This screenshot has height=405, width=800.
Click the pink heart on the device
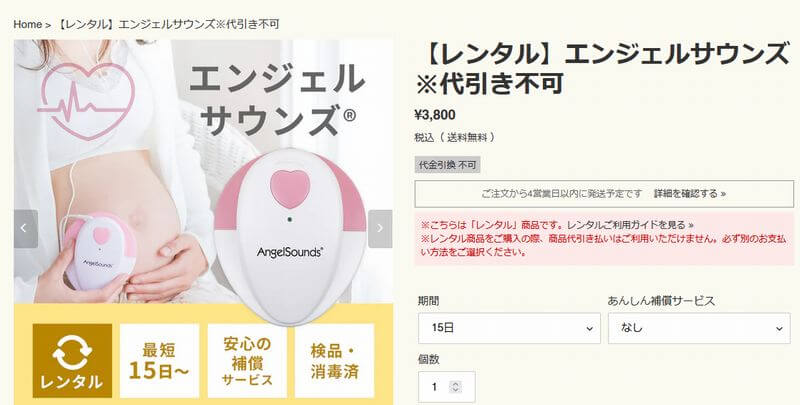(x=290, y=189)
